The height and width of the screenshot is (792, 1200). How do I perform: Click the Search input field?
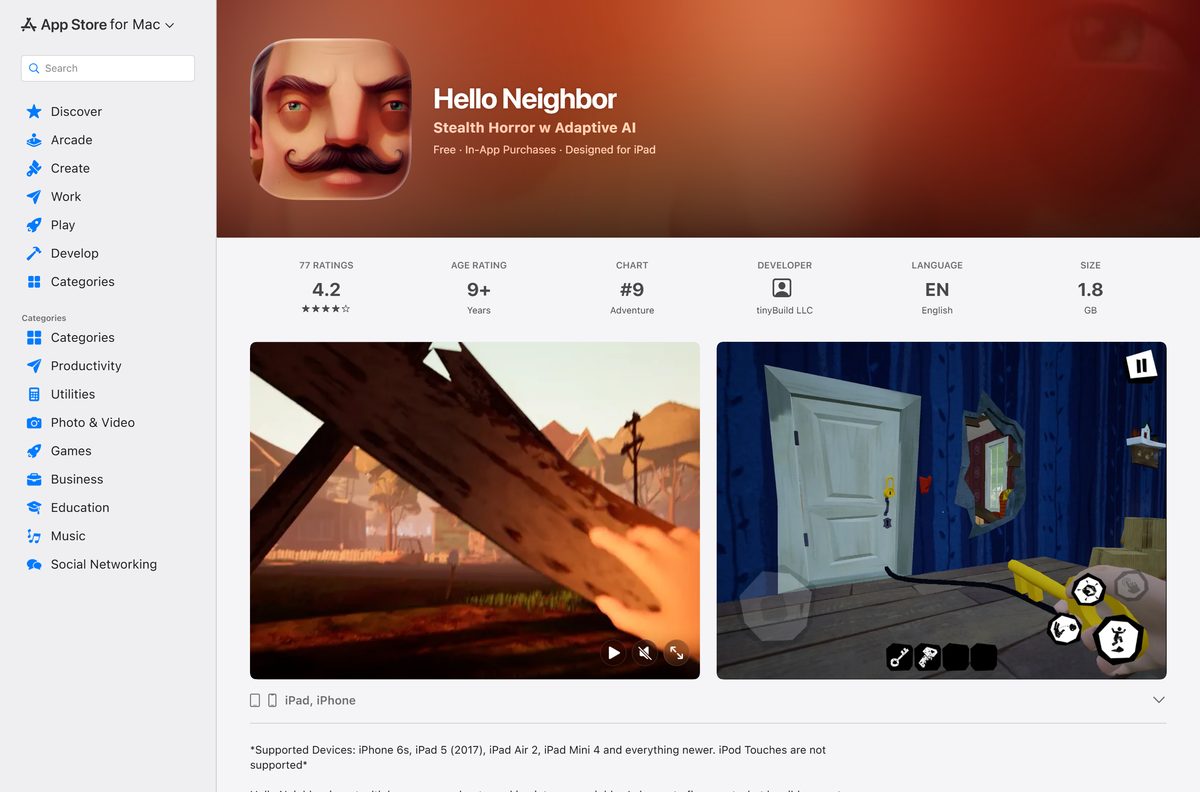(x=108, y=68)
